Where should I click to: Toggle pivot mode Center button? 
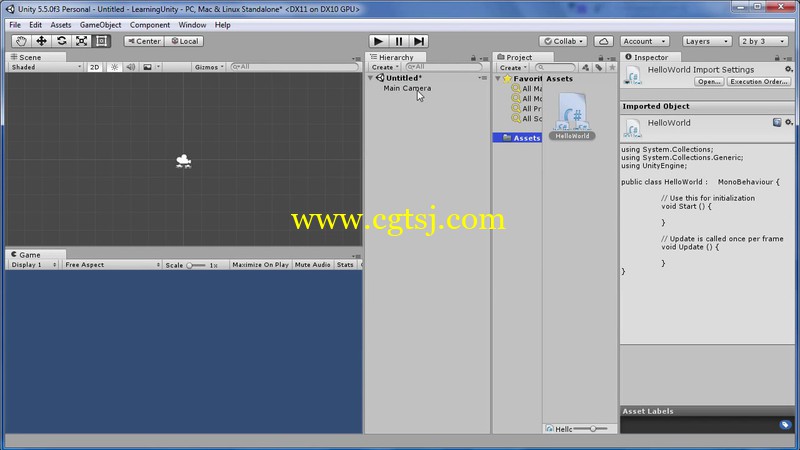(144, 41)
